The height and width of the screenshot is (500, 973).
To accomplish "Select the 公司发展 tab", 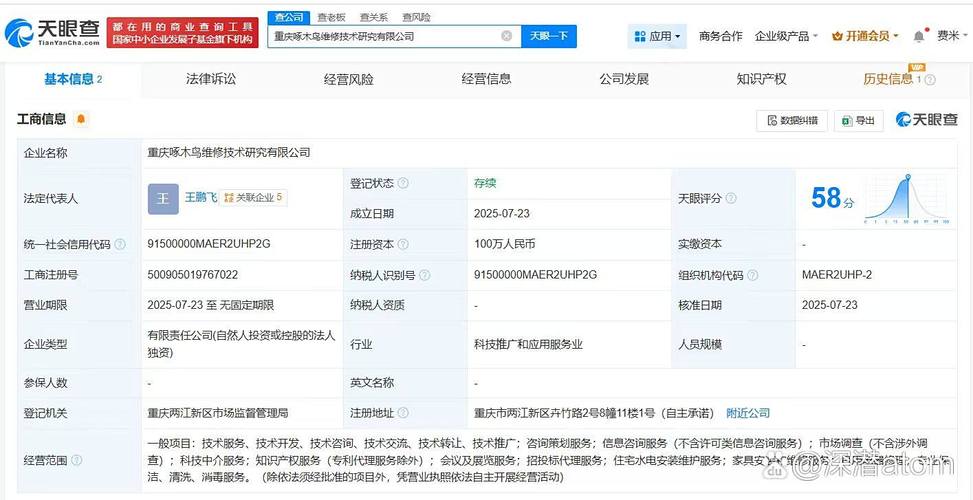I will tap(624, 79).
